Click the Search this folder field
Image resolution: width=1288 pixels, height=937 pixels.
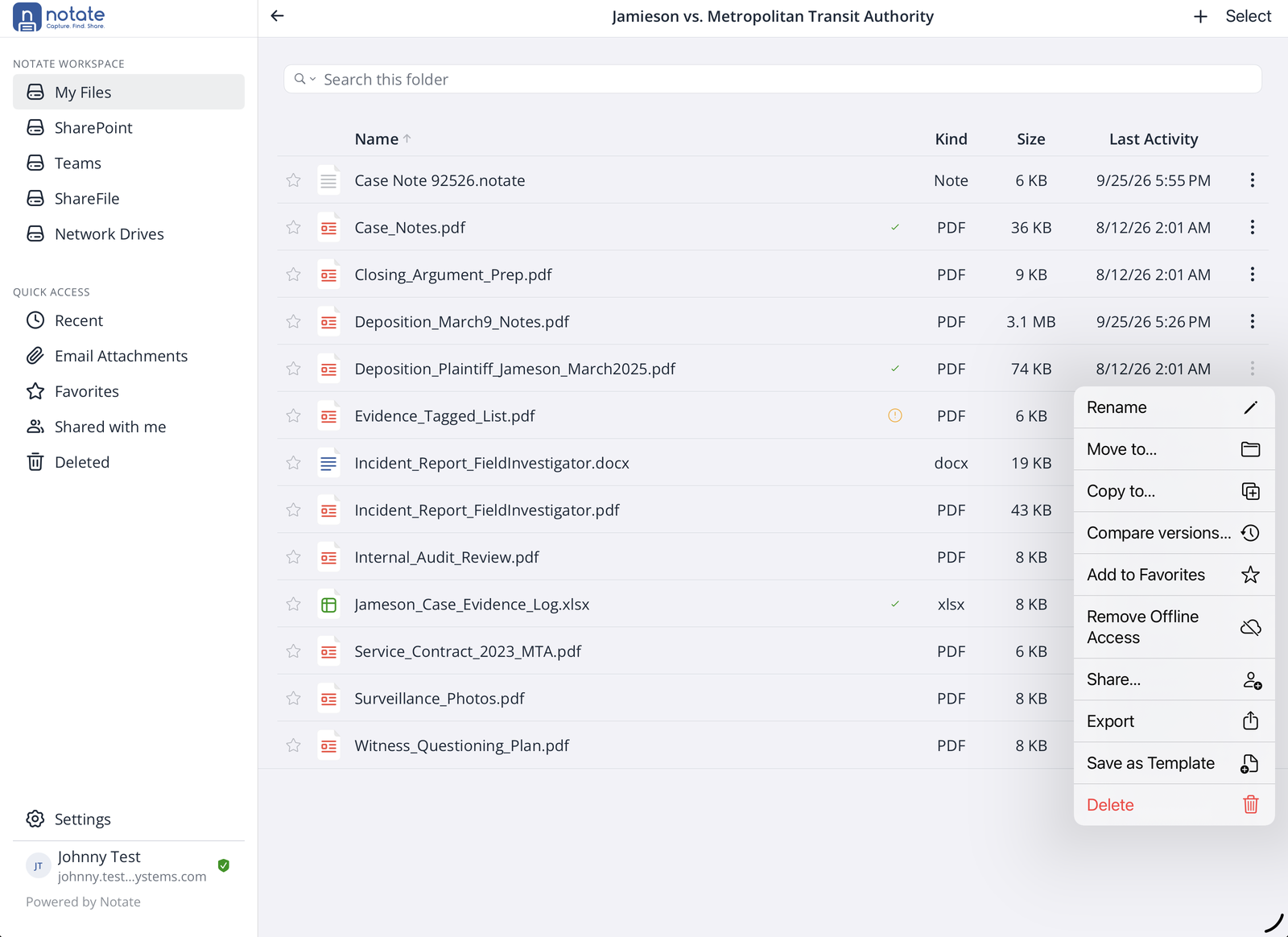point(773,79)
